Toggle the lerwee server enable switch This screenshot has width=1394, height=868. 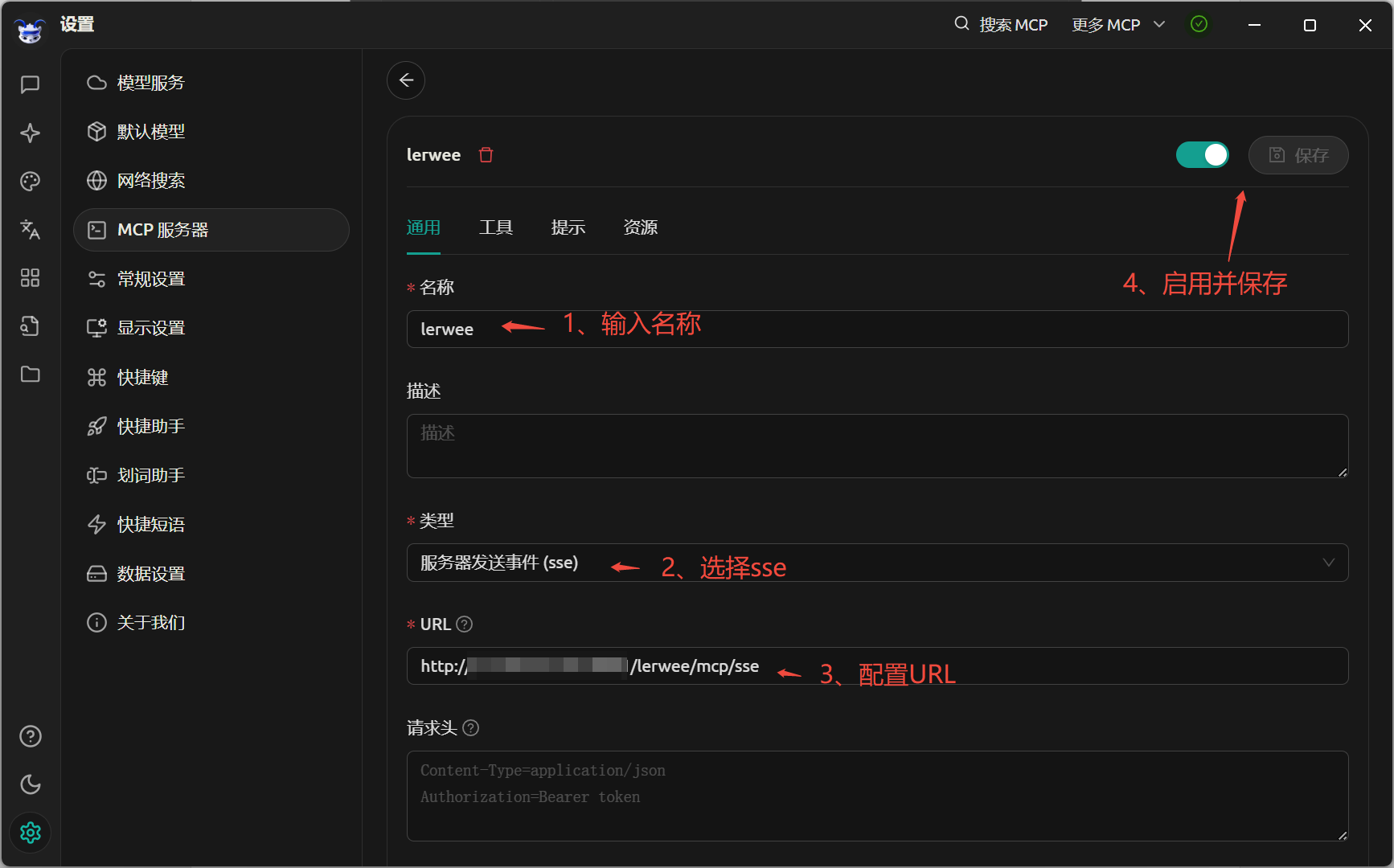1203,155
